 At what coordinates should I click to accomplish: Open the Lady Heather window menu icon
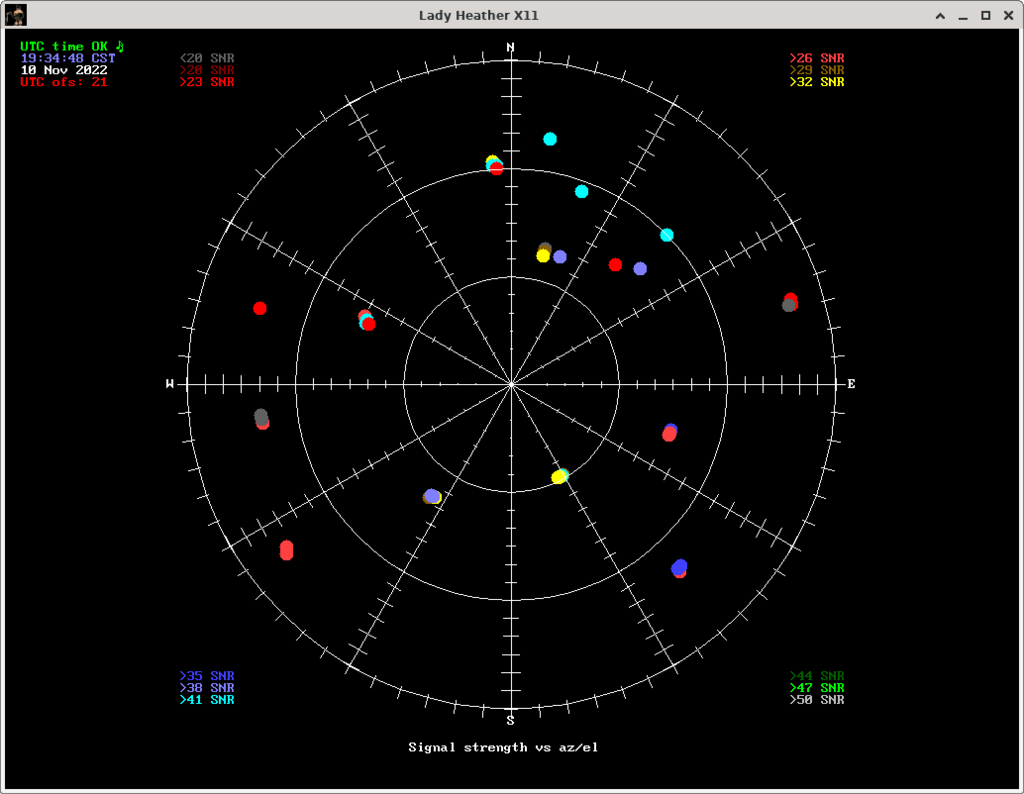coord(15,15)
